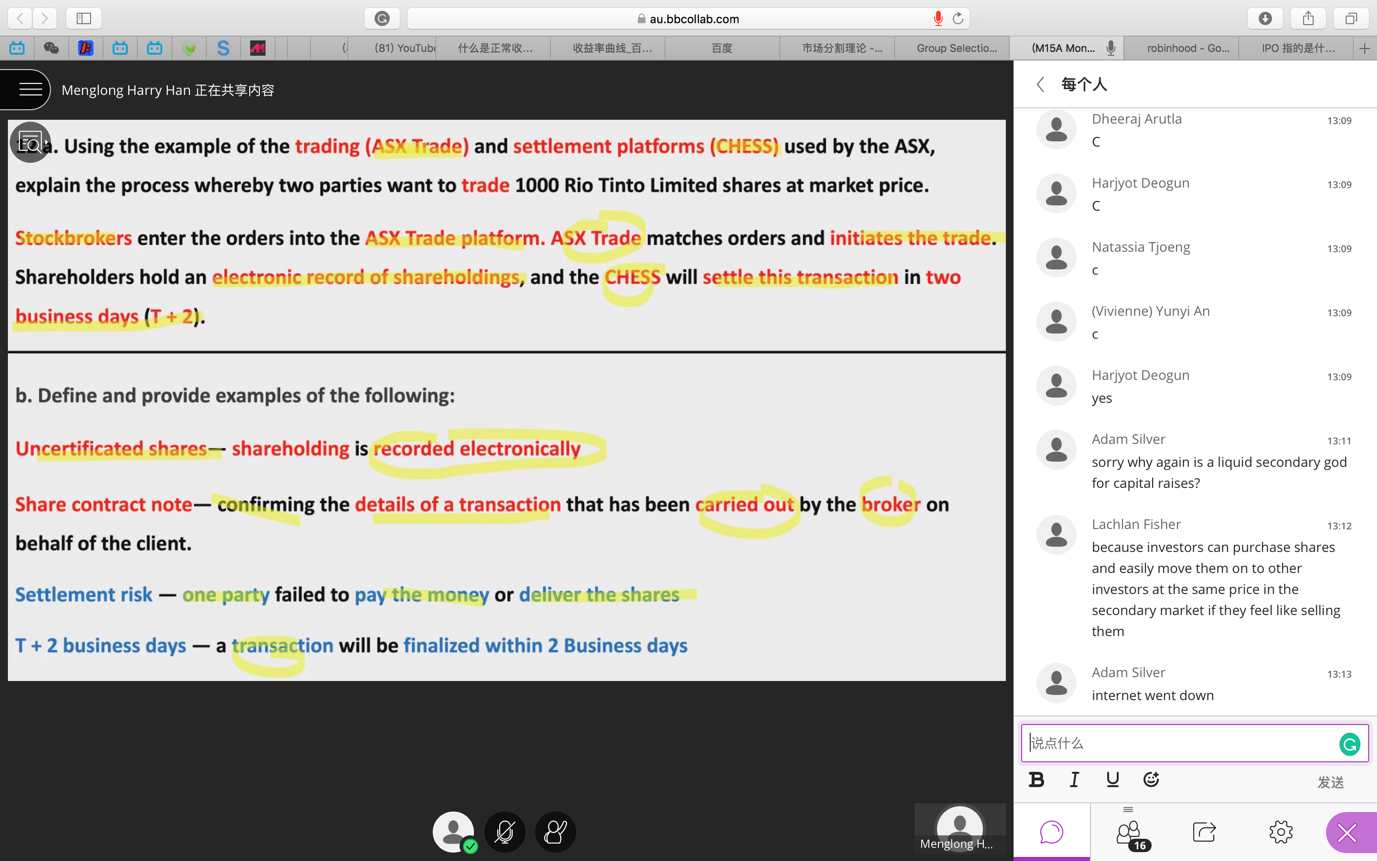
Task: Switch to the robinhood browser tab
Action: tap(1187, 48)
